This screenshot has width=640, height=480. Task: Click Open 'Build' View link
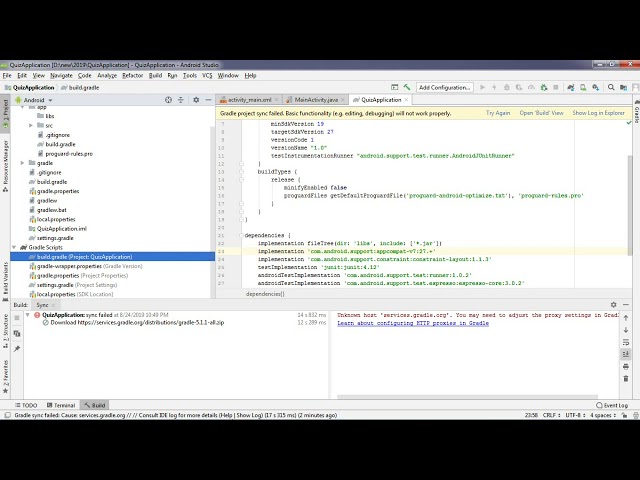click(x=541, y=113)
